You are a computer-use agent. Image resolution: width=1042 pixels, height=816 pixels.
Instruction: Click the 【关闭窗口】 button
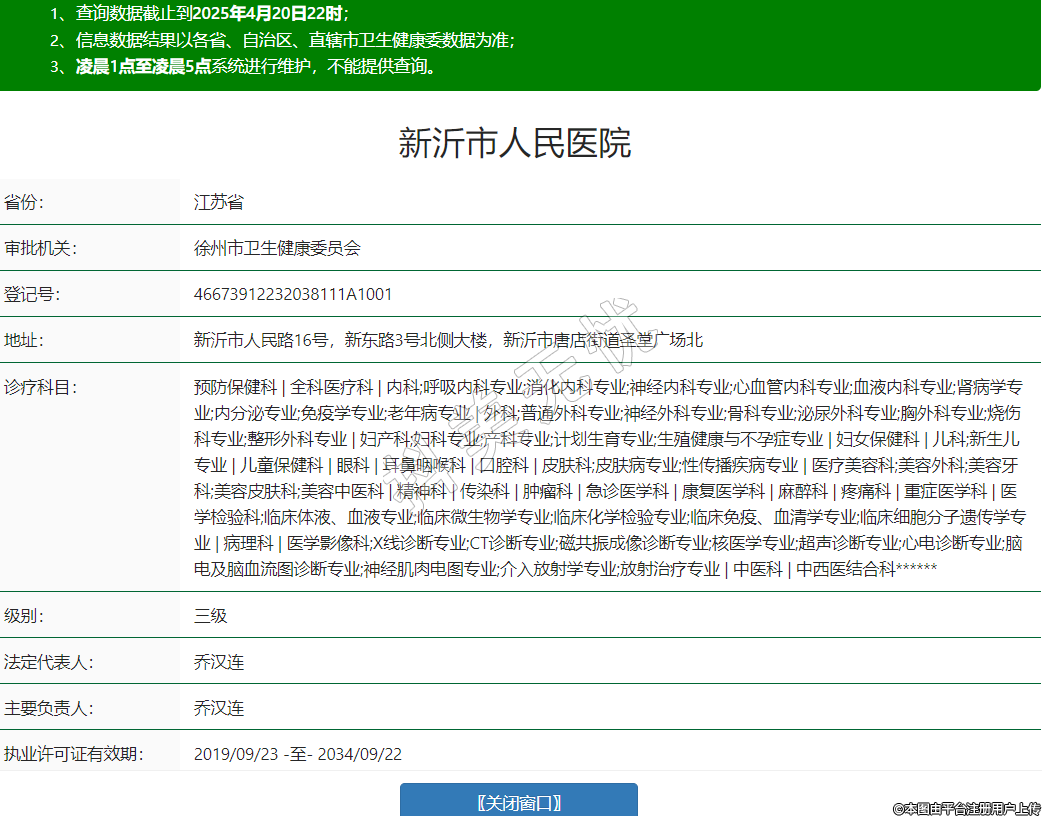click(x=518, y=802)
